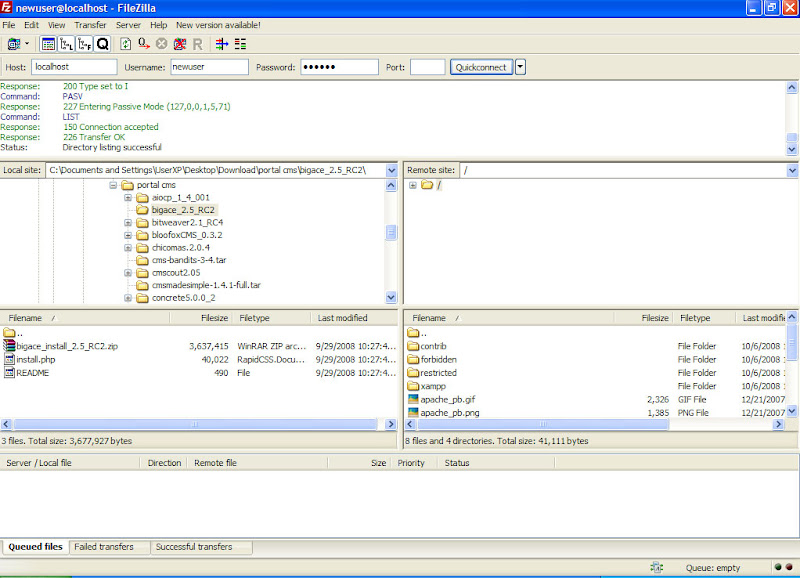Expand the chicomas.2.0.4 folder
This screenshot has width=800, height=578.
[x=128, y=248]
